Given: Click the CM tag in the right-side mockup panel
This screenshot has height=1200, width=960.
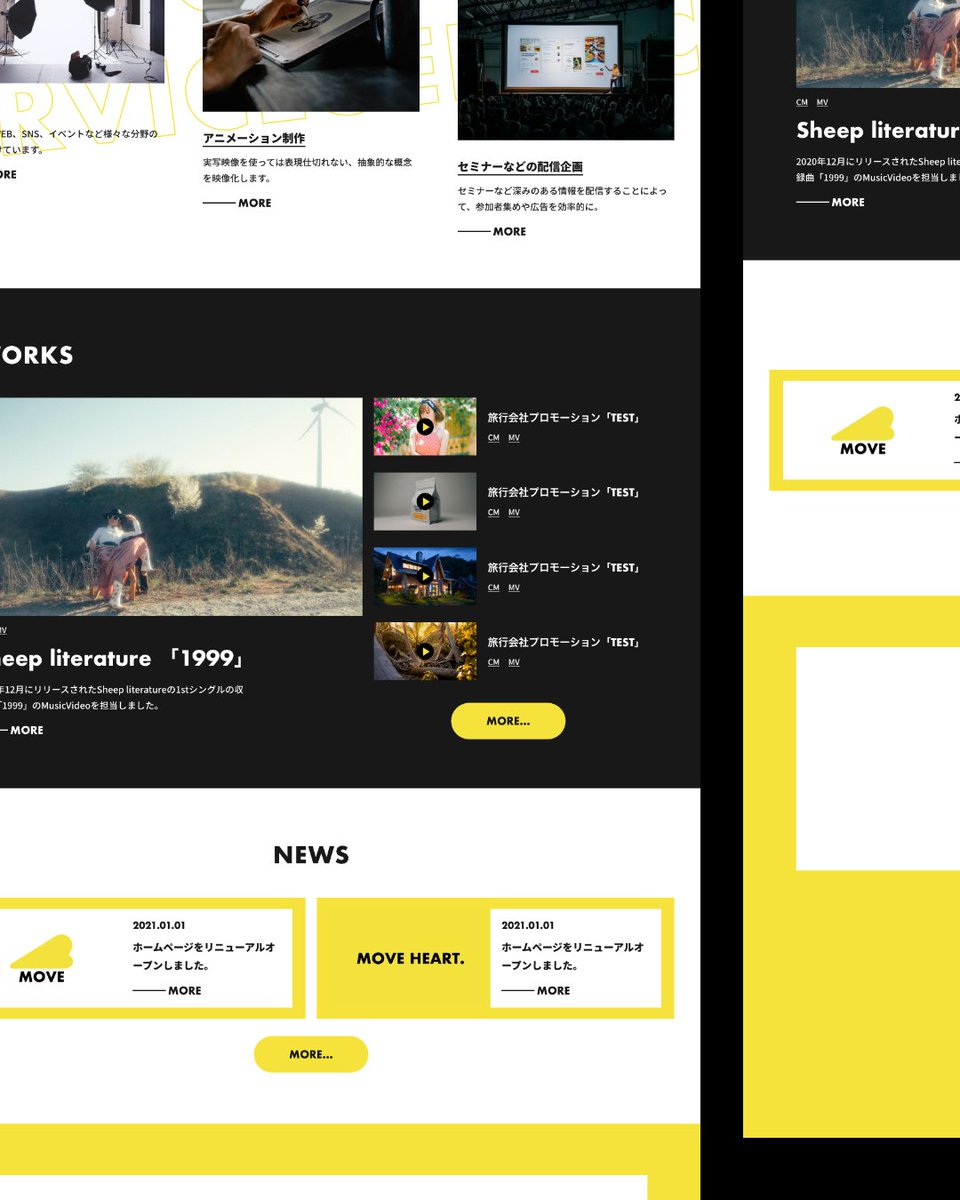Looking at the screenshot, I should [x=802, y=103].
